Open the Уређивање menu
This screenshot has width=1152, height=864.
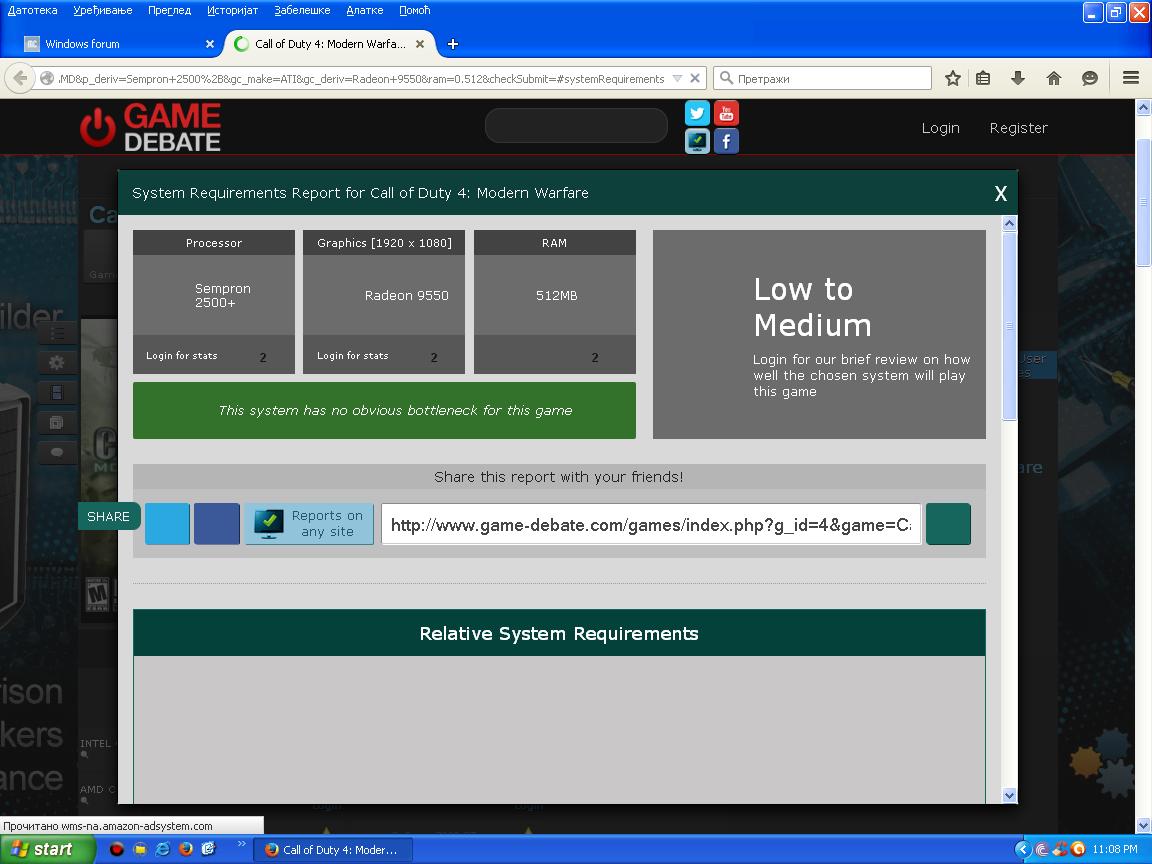(x=103, y=10)
